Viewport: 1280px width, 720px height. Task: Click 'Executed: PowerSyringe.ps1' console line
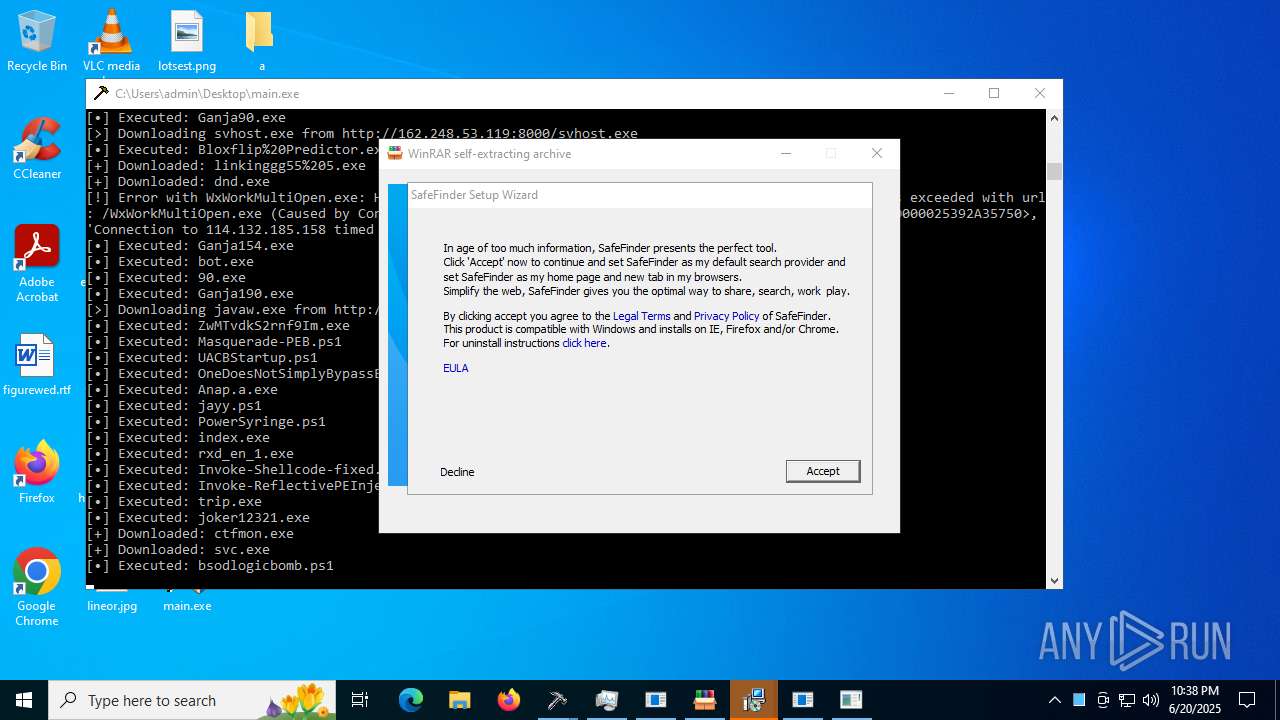point(206,422)
